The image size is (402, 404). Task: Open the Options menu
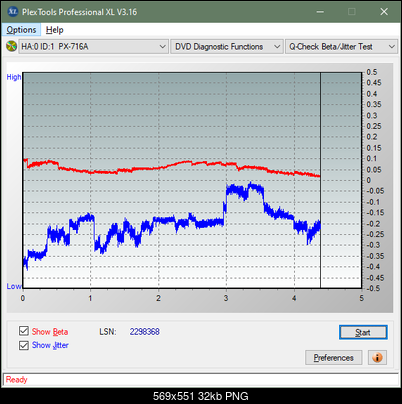(21, 30)
